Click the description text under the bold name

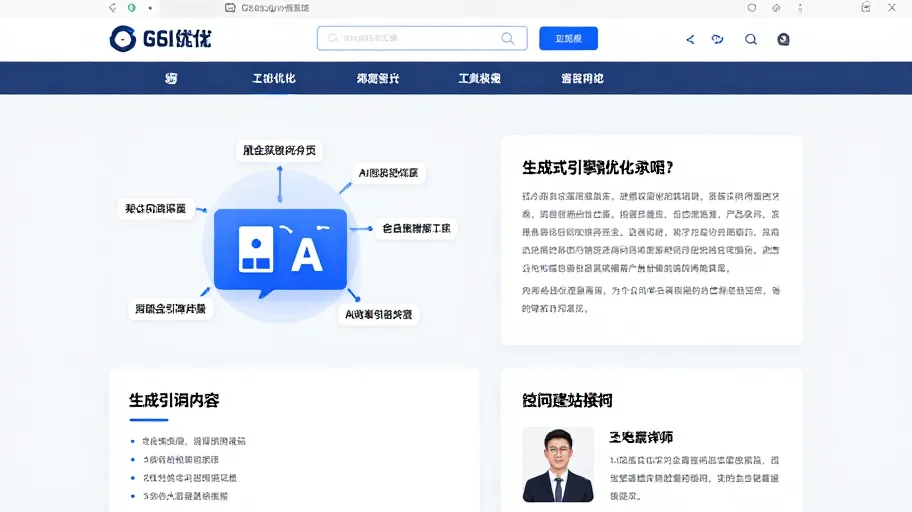coord(694,478)
